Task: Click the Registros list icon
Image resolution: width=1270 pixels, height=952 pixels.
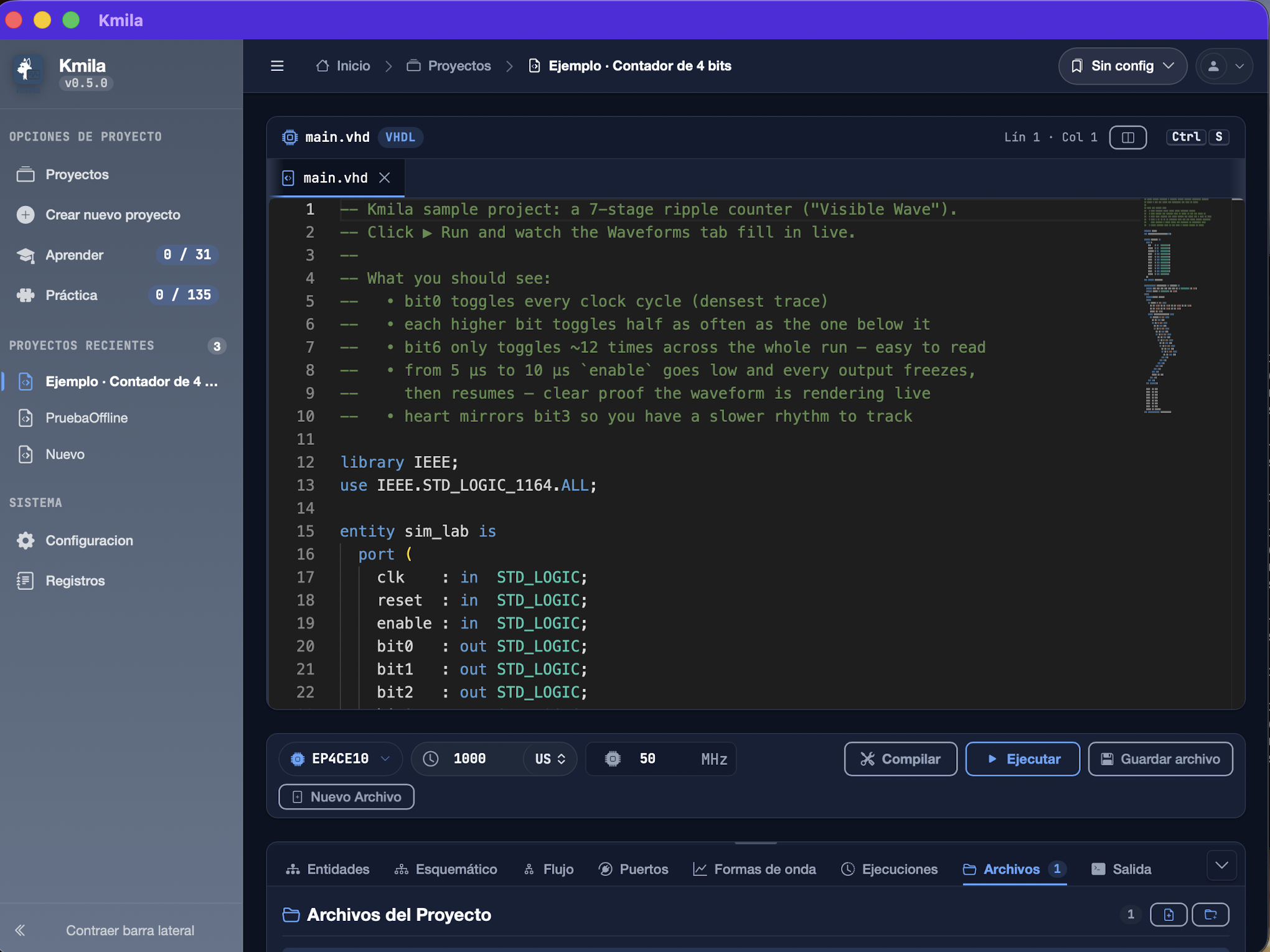Action: 26,581
